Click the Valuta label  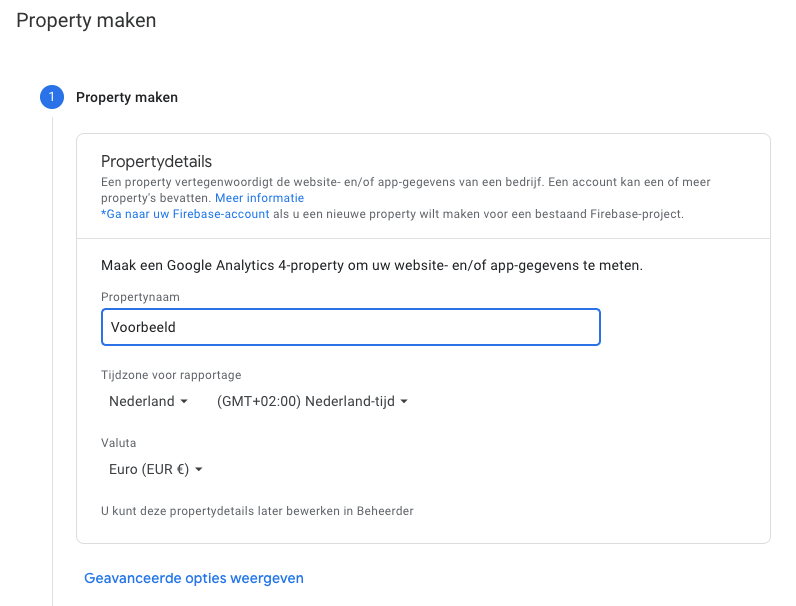[119, 443]
